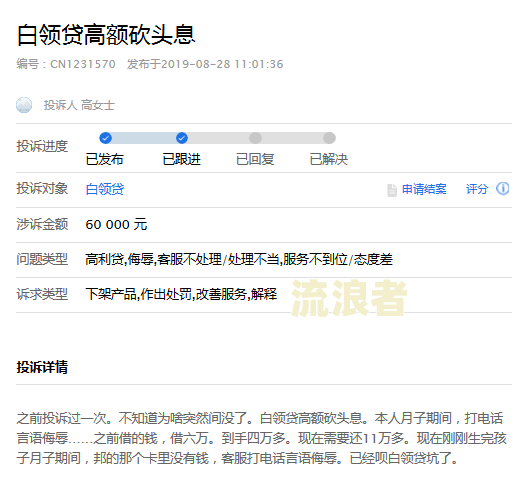Click the 已回复 step label
This screenshot has height=478, width=530.
pos(255,159)
